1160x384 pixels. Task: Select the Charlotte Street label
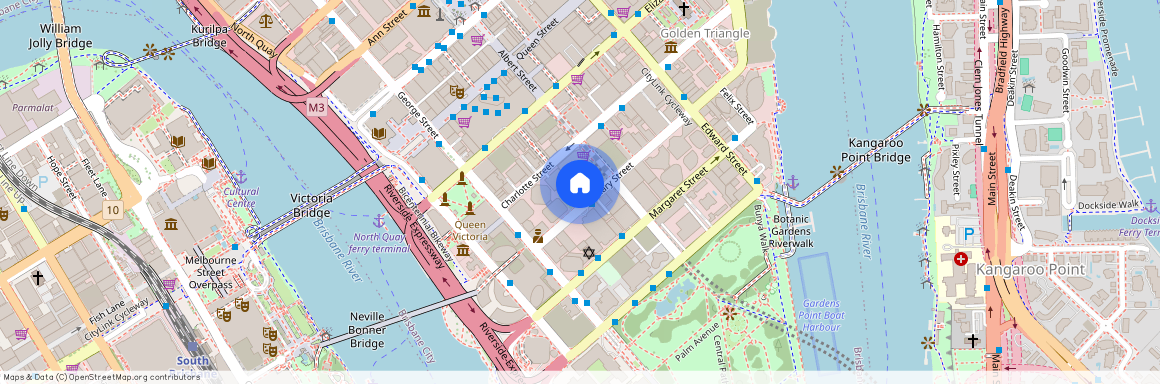[527, 185]
